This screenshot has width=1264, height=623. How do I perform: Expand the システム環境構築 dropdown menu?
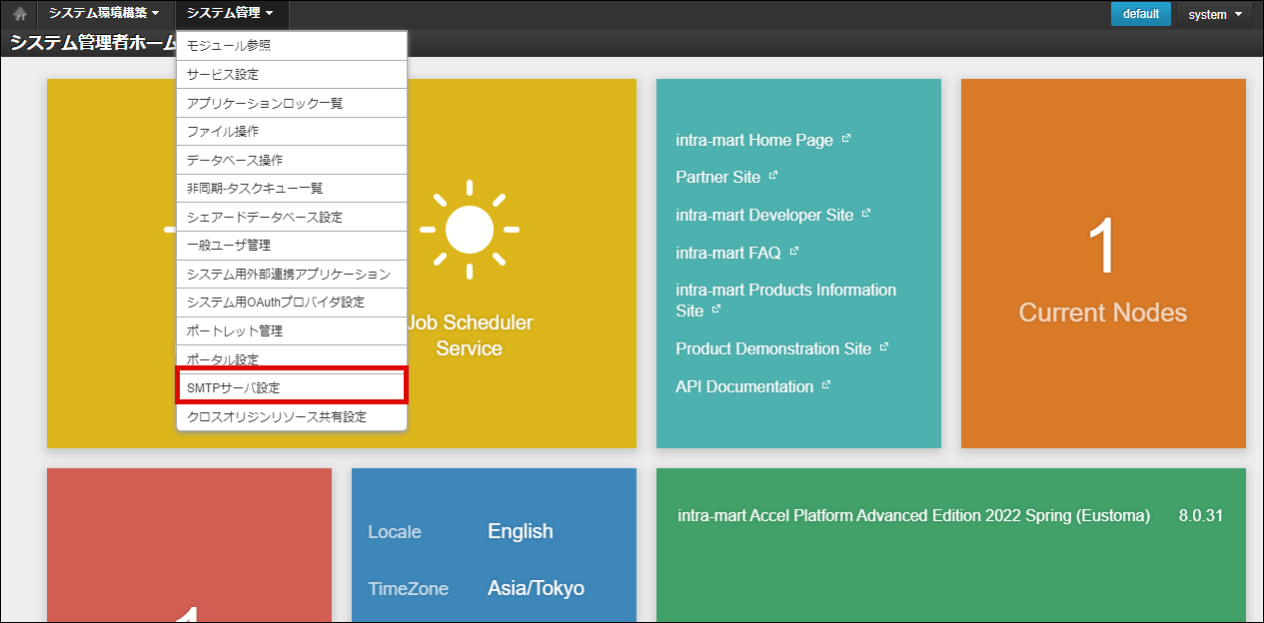(x=104, y=14)
